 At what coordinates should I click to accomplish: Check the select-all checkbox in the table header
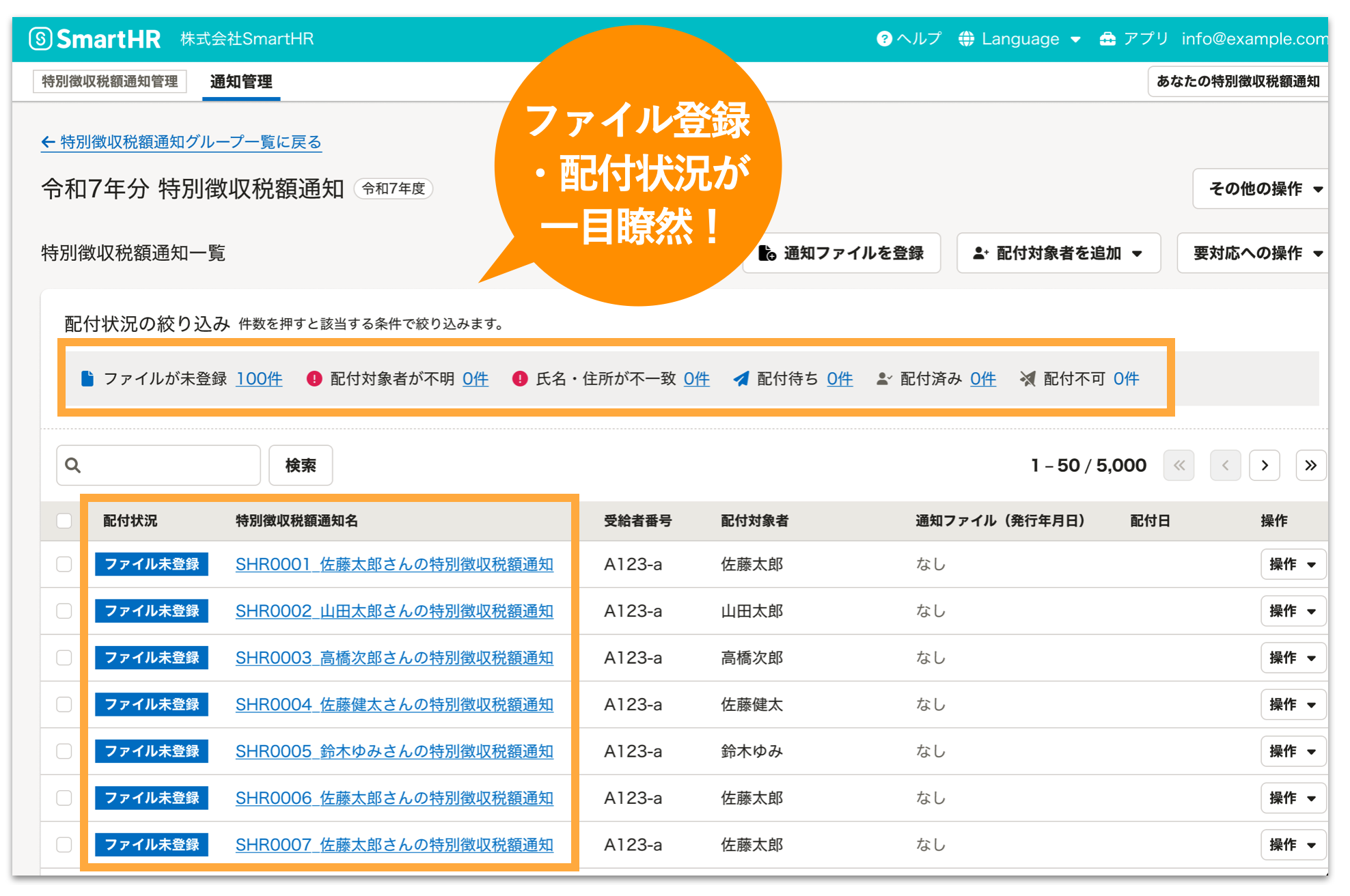(x=64, y=520)
